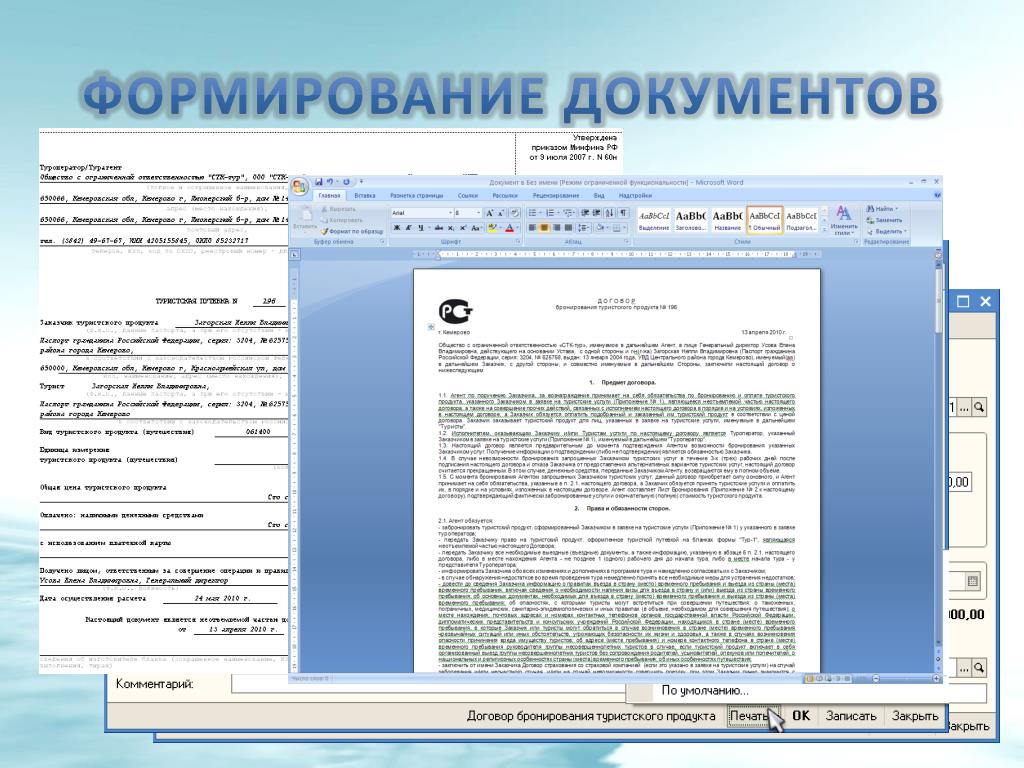This screenshot has width=1024, height=768.
Task: Choose По умолчанию... menu entry
Action: tap(705, 690)
